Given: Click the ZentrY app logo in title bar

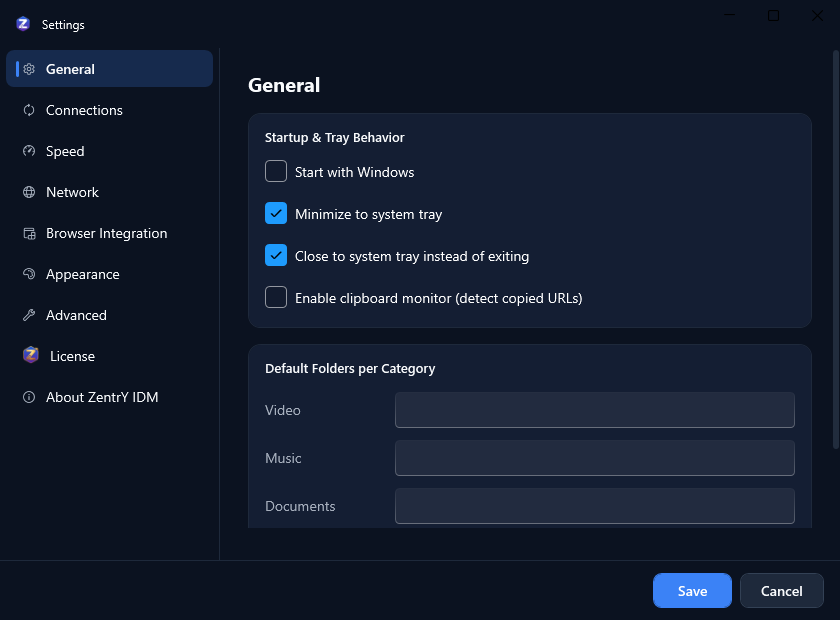Looking at the screenshot, I should (23, 24).
